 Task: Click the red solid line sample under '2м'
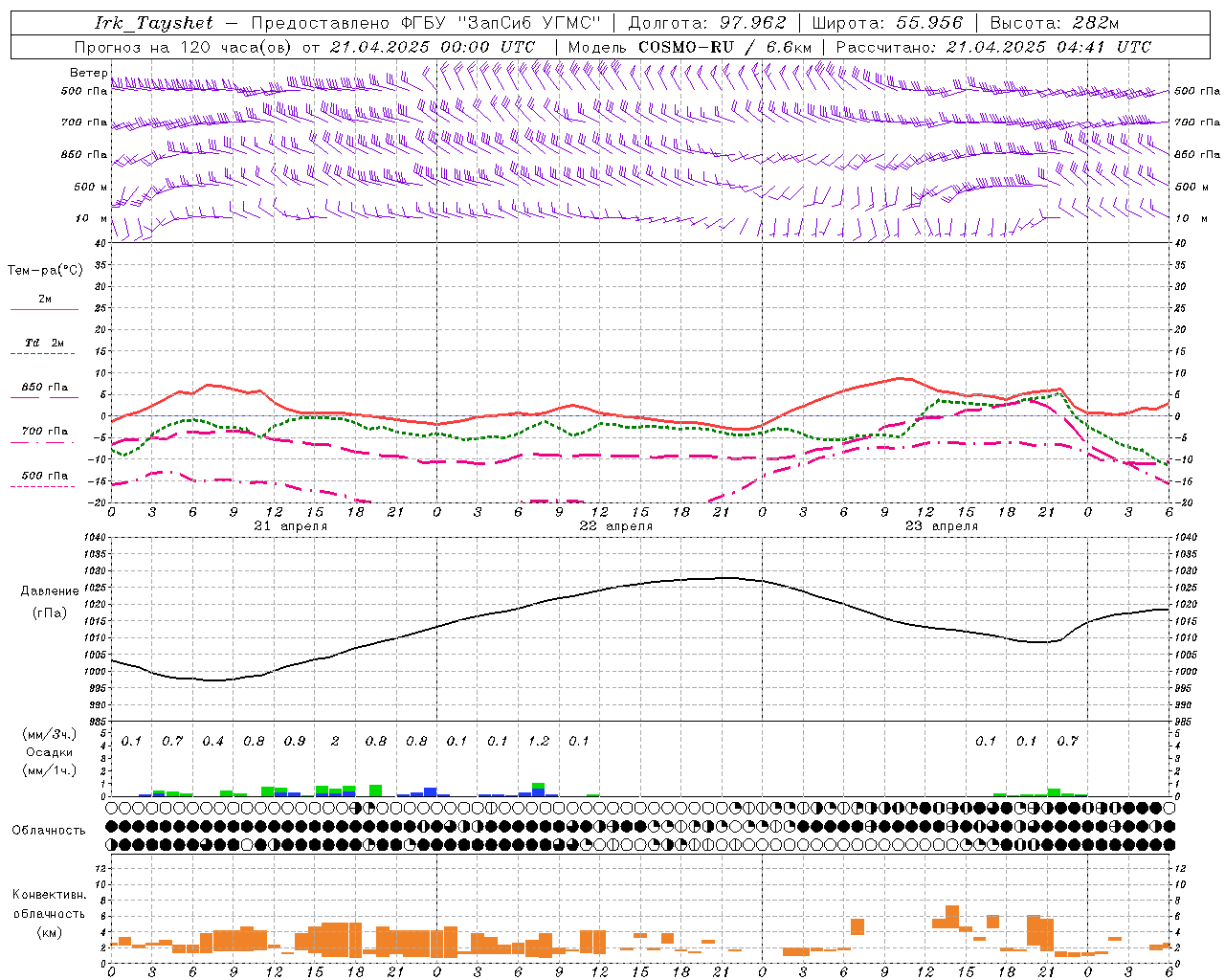[45, 309]
